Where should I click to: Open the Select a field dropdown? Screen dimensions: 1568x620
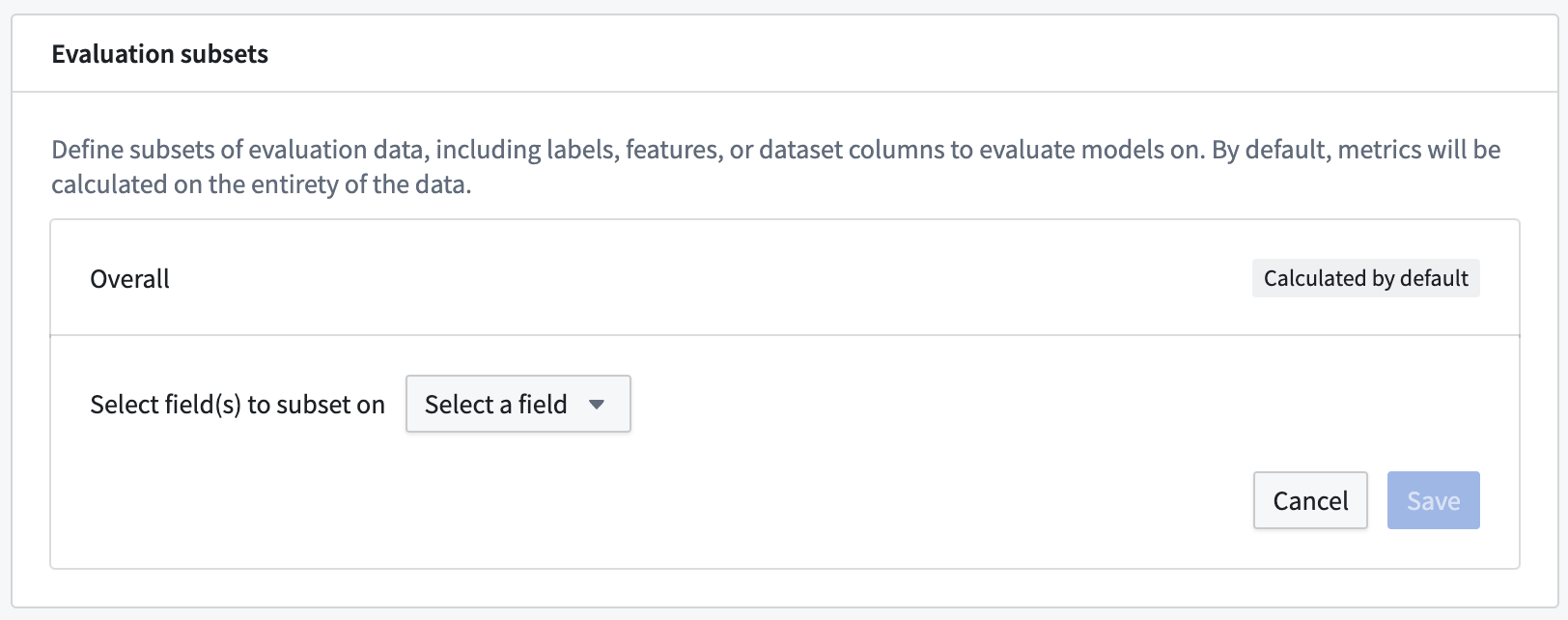point(518,404)
